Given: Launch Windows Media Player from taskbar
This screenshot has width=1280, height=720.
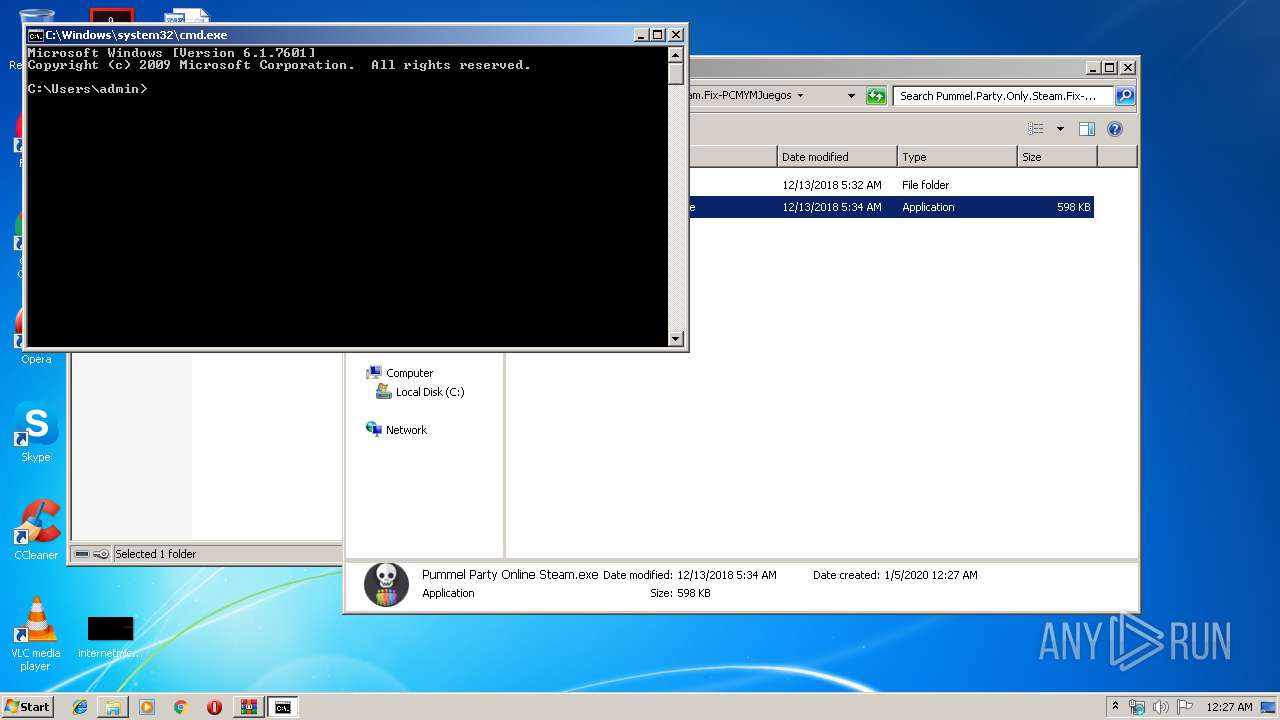Looking at the screenshot, I should pyautogui.click(x=147, y=707).
